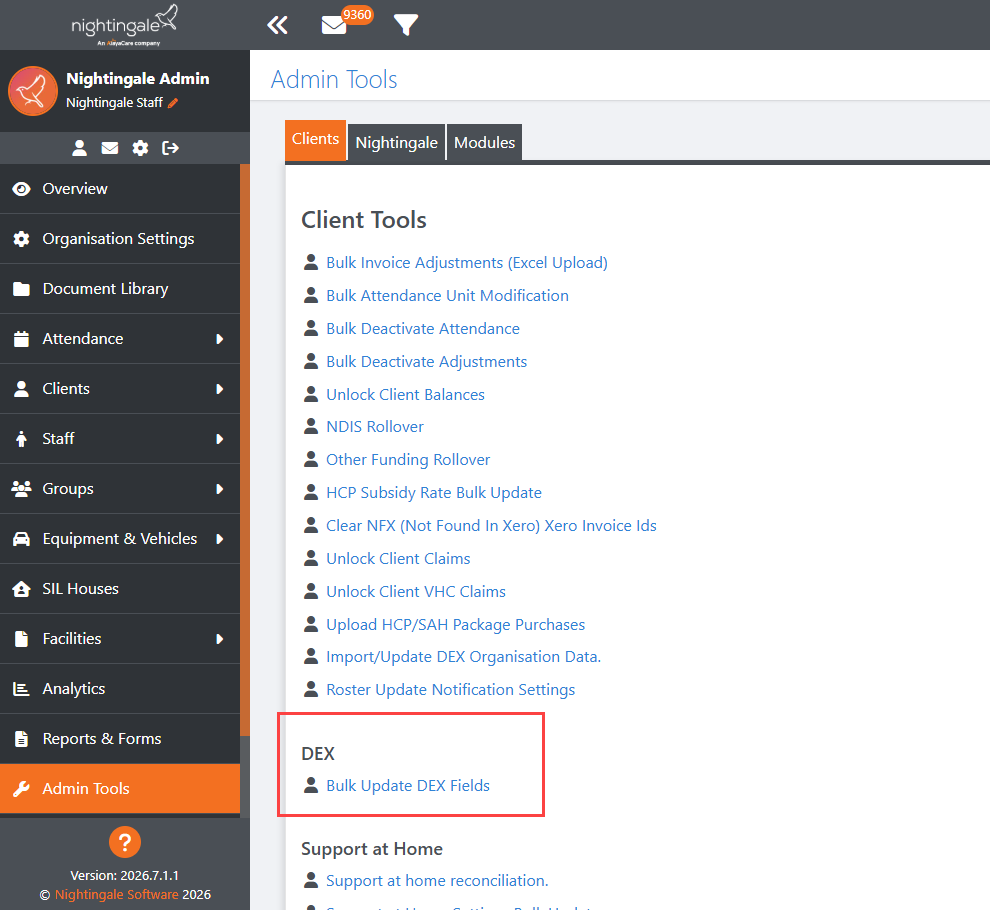Viewport: 990px width, 910px height.
Task: Open user profile icon under Nightingale Staff
Action: 79,148
